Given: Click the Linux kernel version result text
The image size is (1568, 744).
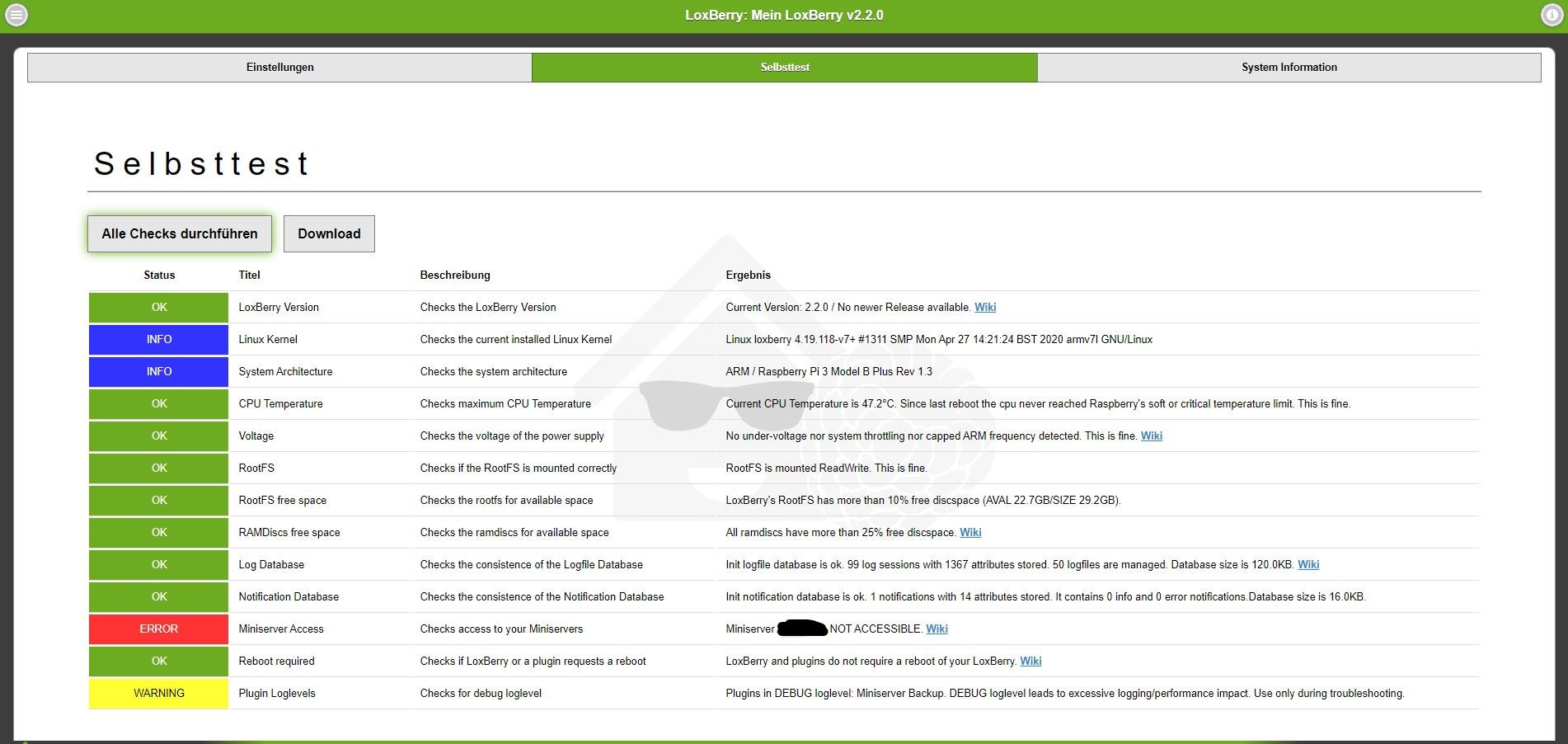Looking at the screenshot, I should pos(939,340).
